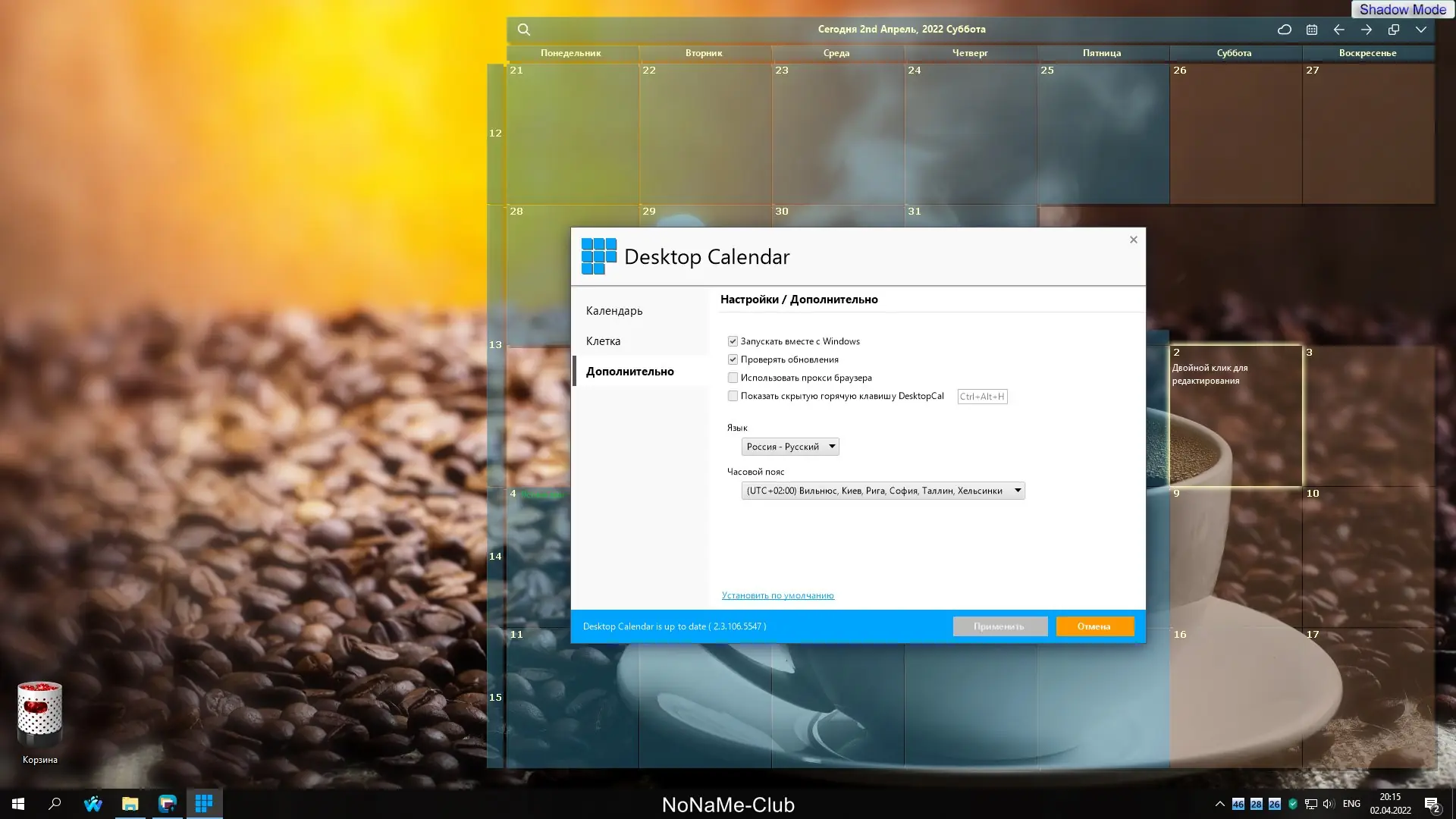Image resolution: width=1456 pixels, height=819 pixels.
Task: Open the Часовой пояс timezone dropdown
Action: (883, 491)
